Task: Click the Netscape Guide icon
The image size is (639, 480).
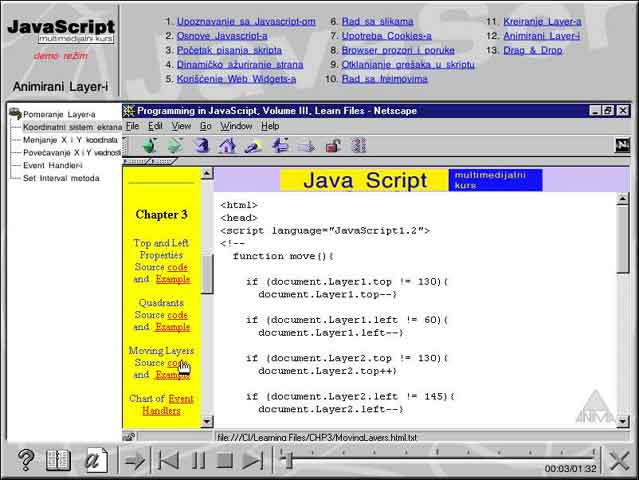Action: (x=280, y=145)
